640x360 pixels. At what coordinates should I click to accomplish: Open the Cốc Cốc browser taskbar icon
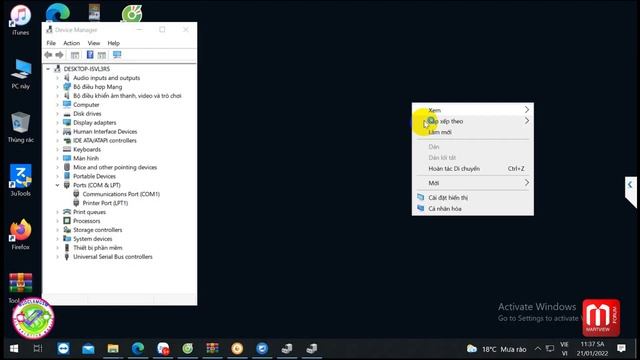pyautogui.click(x=188, y=349)
